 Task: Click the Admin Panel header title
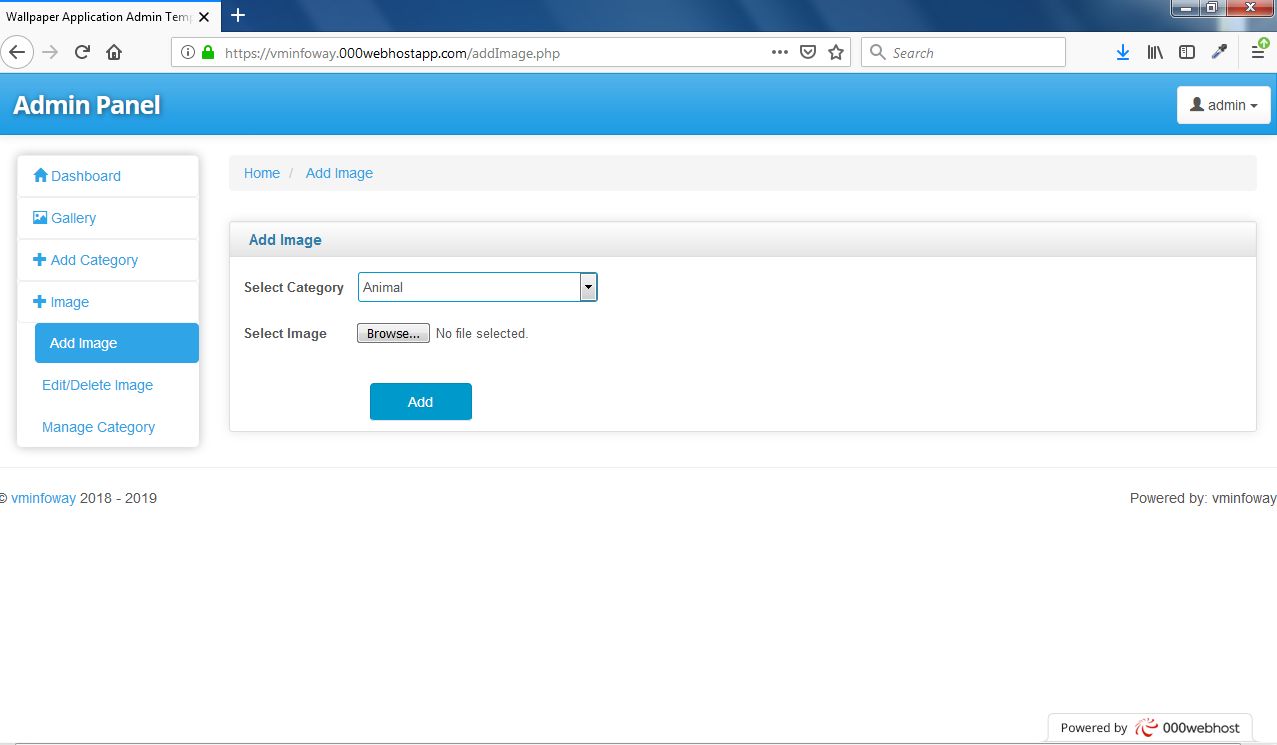tap(87, 105)
